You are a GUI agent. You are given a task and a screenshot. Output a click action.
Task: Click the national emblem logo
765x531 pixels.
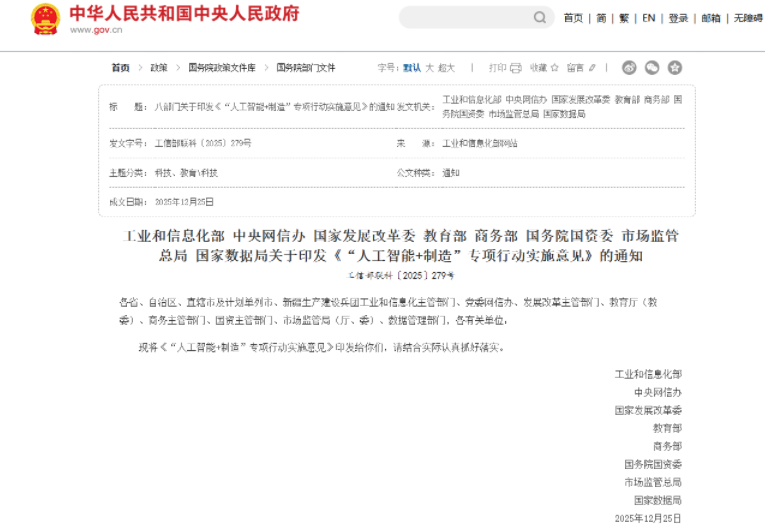click(46, 18)
